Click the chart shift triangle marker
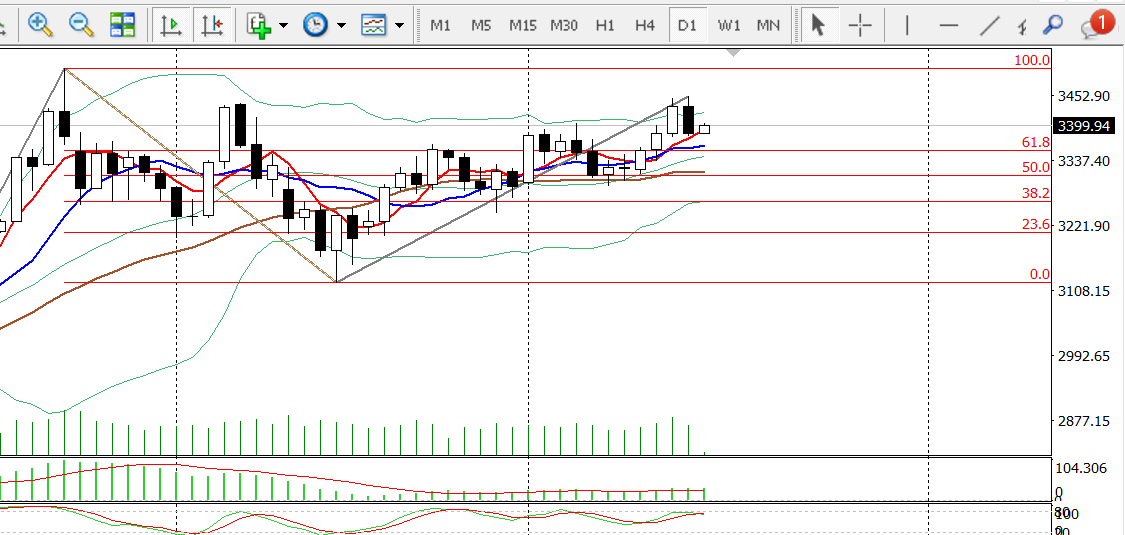This screenshot has width=1125, height=535. (733, 53)
